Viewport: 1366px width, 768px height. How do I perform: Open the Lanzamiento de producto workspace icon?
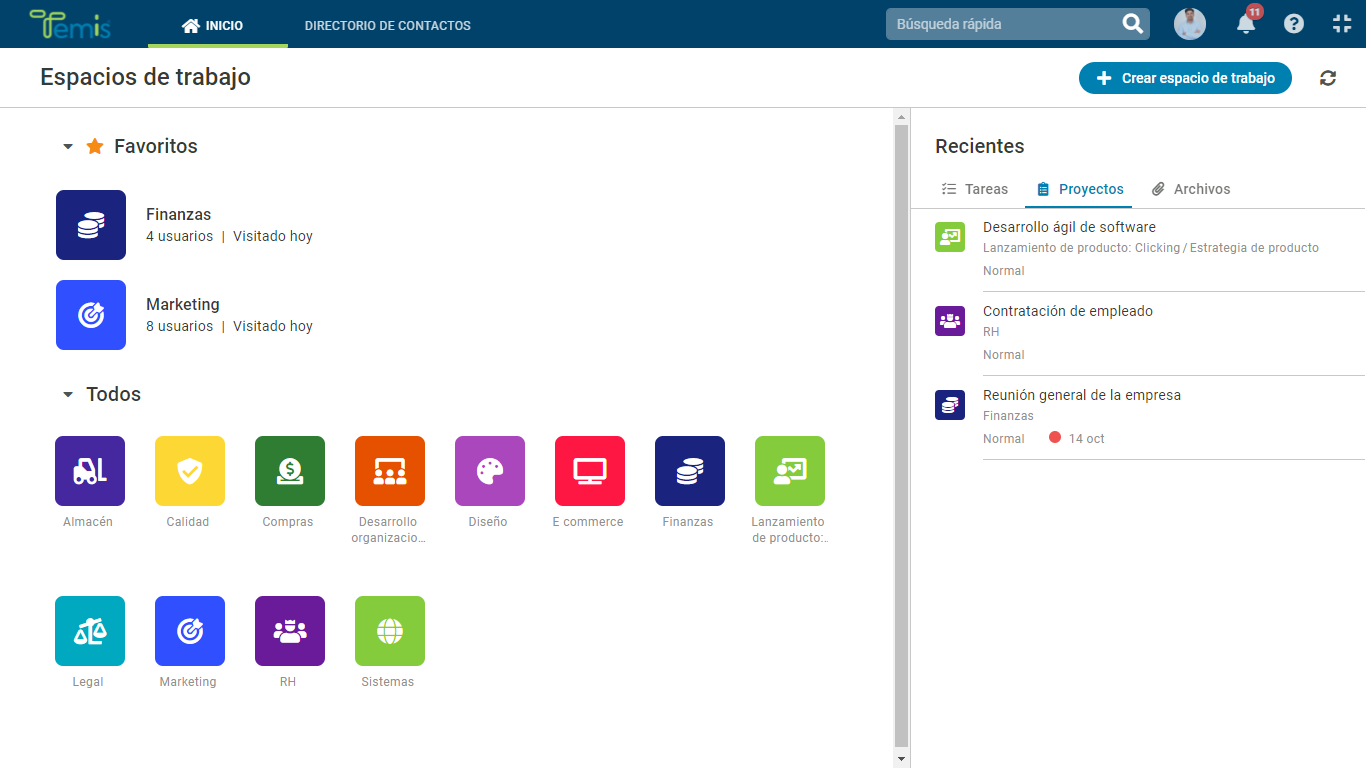[x=790, y=471]
